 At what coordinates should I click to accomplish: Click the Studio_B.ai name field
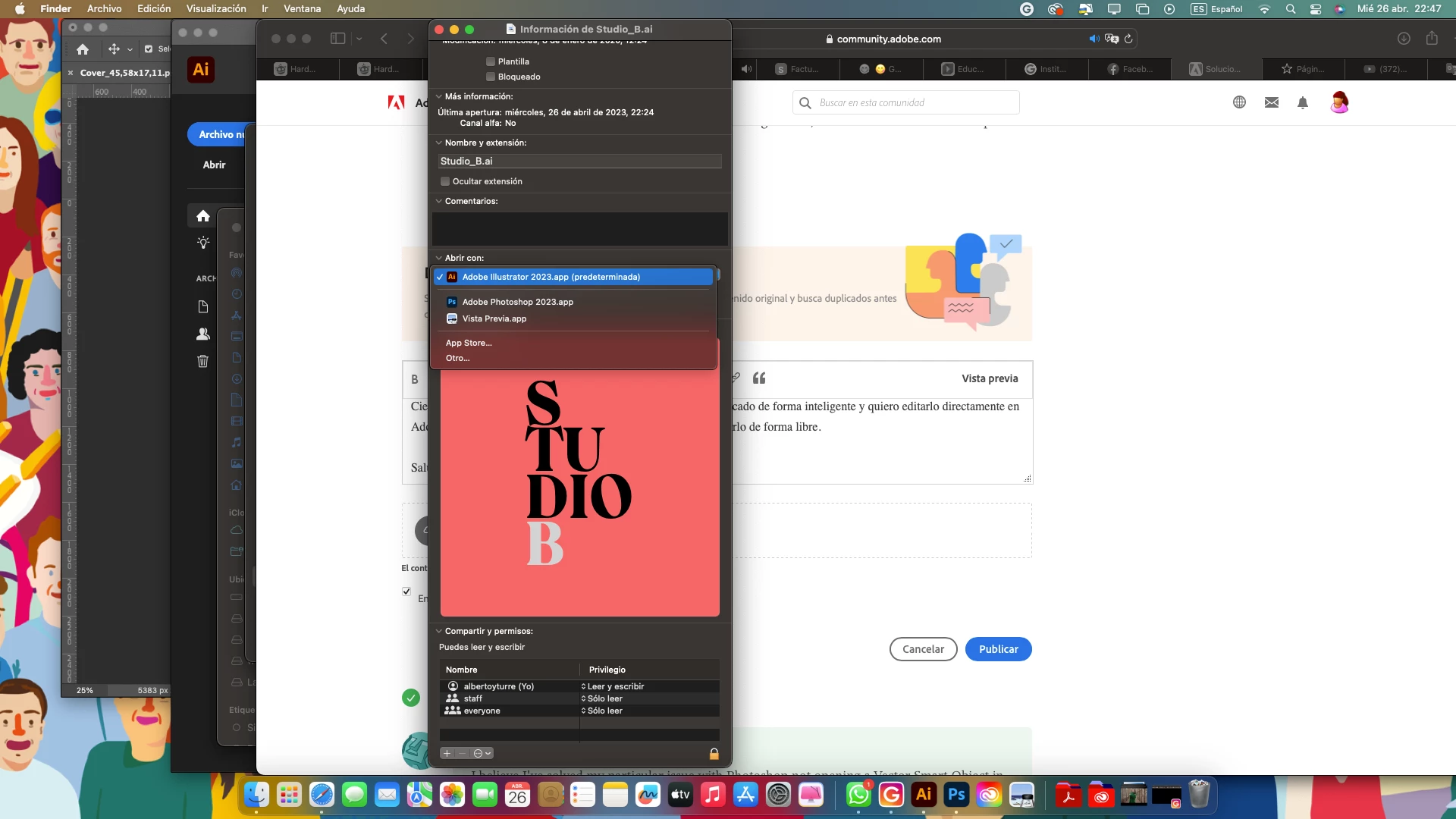(579, 161)
